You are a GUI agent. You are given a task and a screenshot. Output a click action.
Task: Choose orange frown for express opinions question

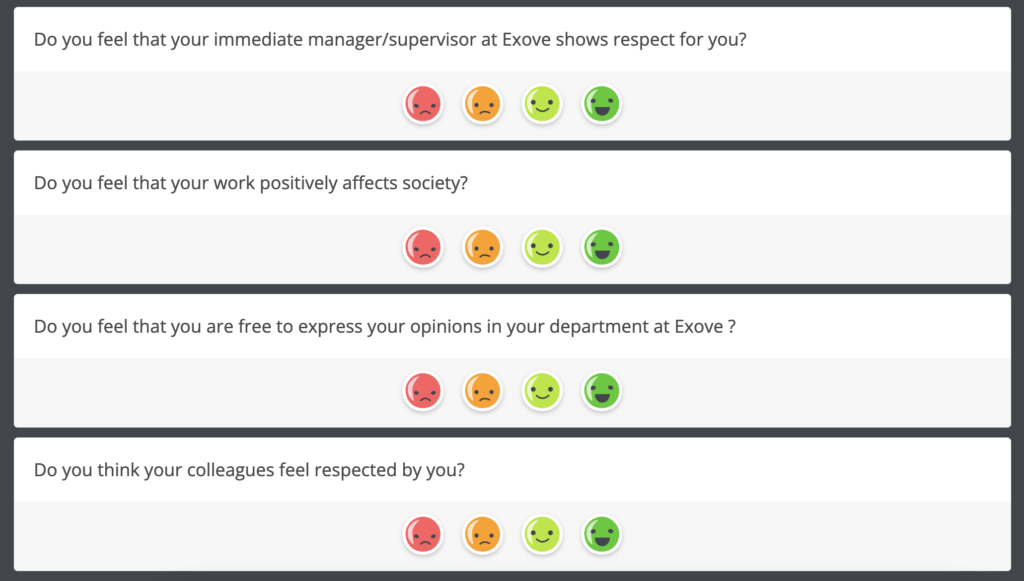coord(483,391)
